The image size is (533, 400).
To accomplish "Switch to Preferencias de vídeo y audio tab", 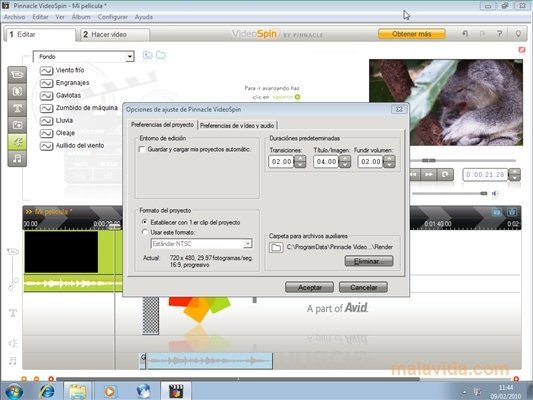I will [237, 126].
